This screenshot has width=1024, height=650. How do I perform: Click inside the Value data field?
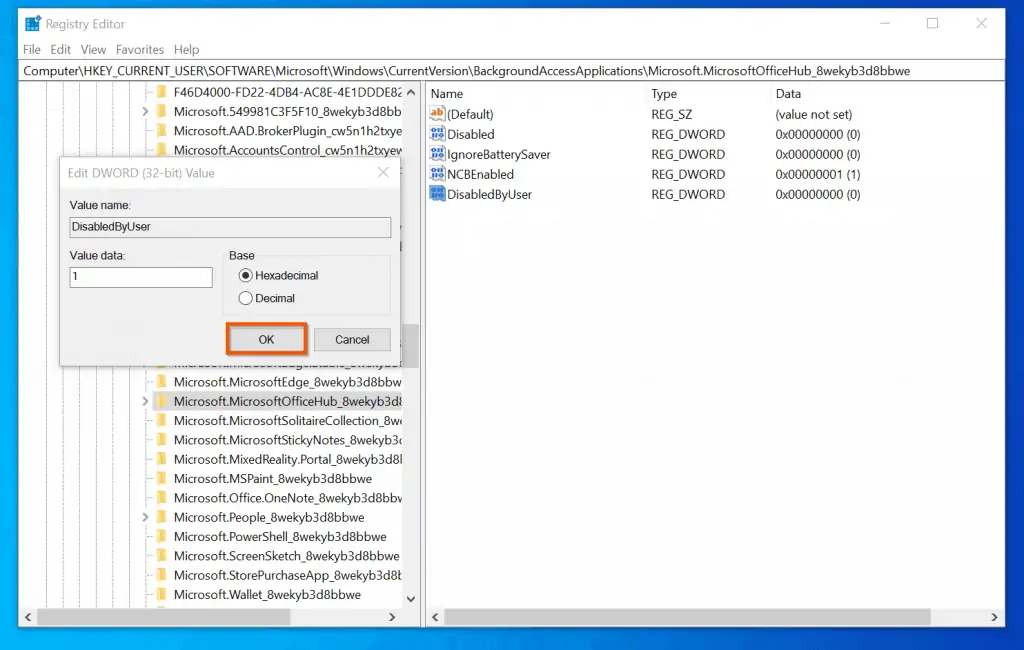tap(141, 277)
